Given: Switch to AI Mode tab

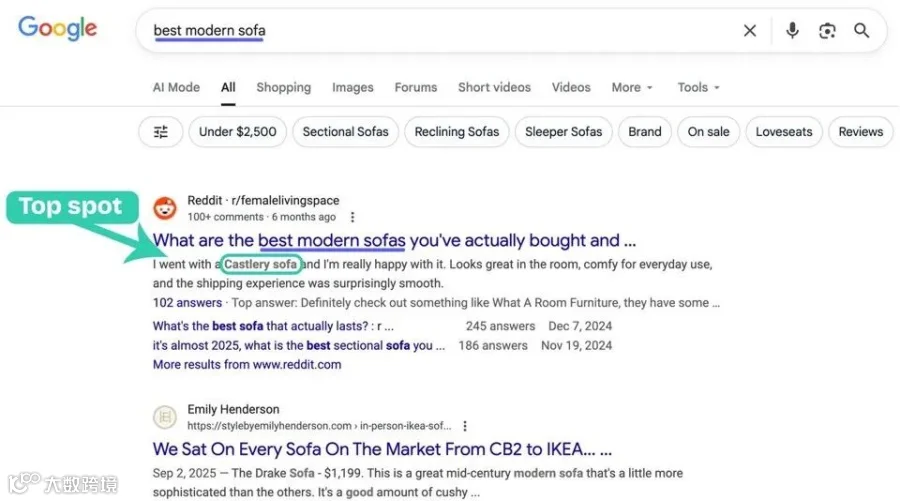Looking at the screenshot, I should tap(176, 87).
